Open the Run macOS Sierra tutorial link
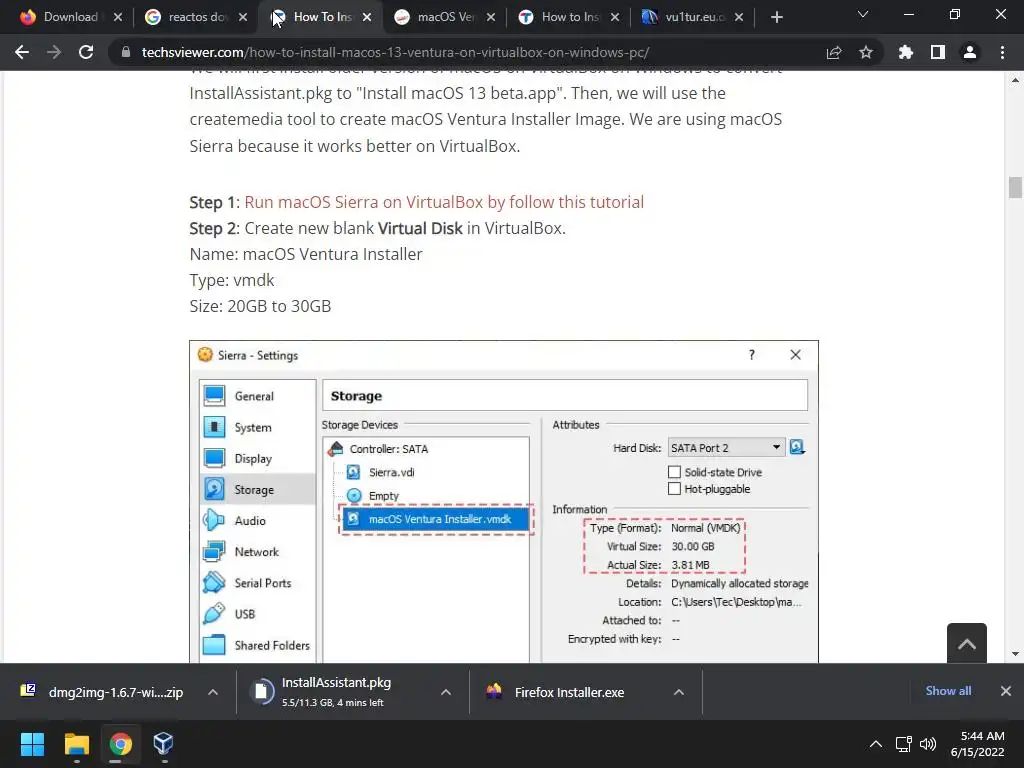Image resolution: width=1024 pixels, height=768 pixels. coord(444,202)
